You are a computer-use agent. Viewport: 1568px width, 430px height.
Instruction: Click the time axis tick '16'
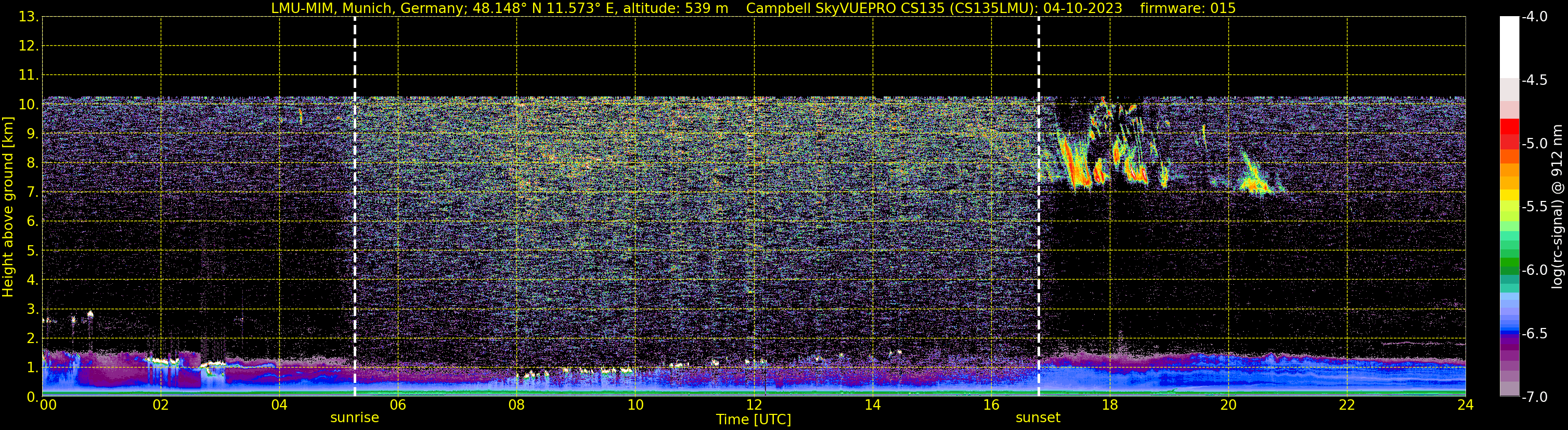click(x=992, y=405)
